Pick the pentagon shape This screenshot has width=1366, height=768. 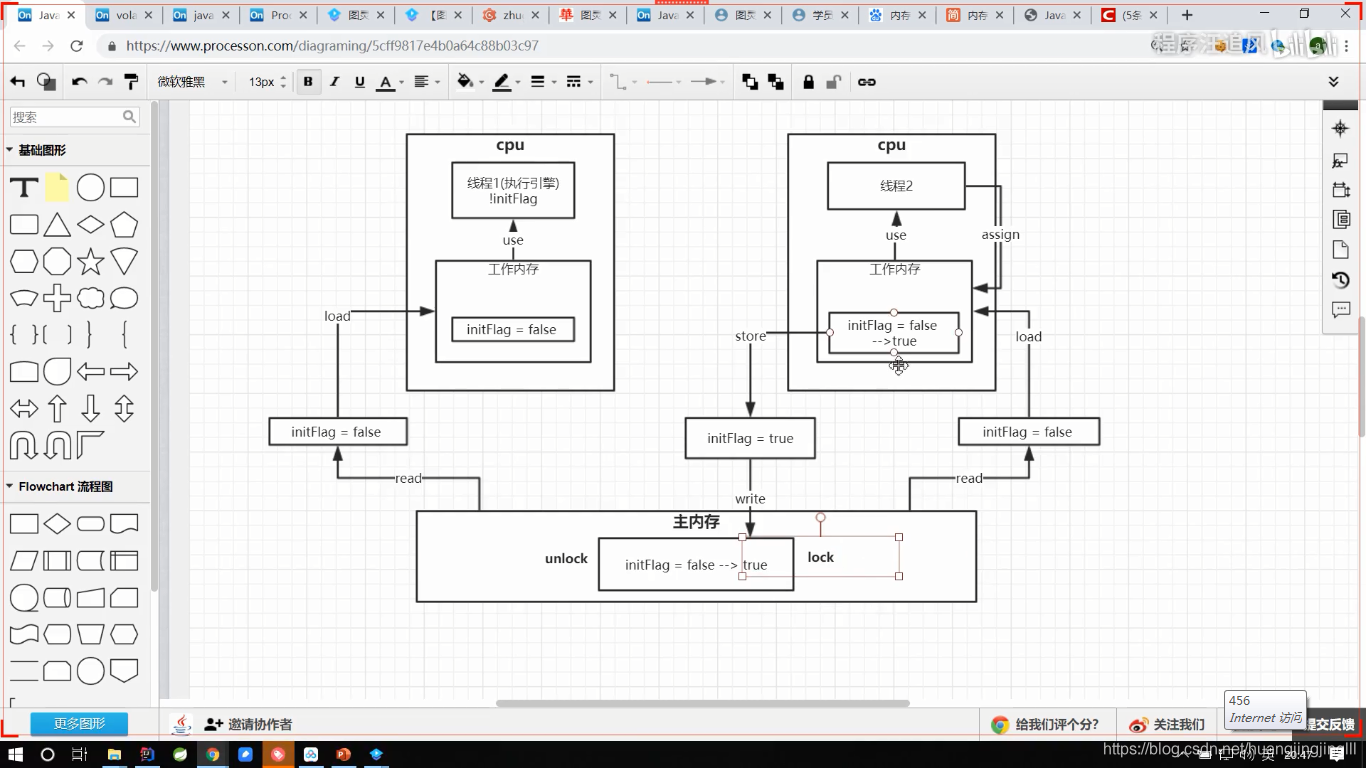[x=124, y=225]
